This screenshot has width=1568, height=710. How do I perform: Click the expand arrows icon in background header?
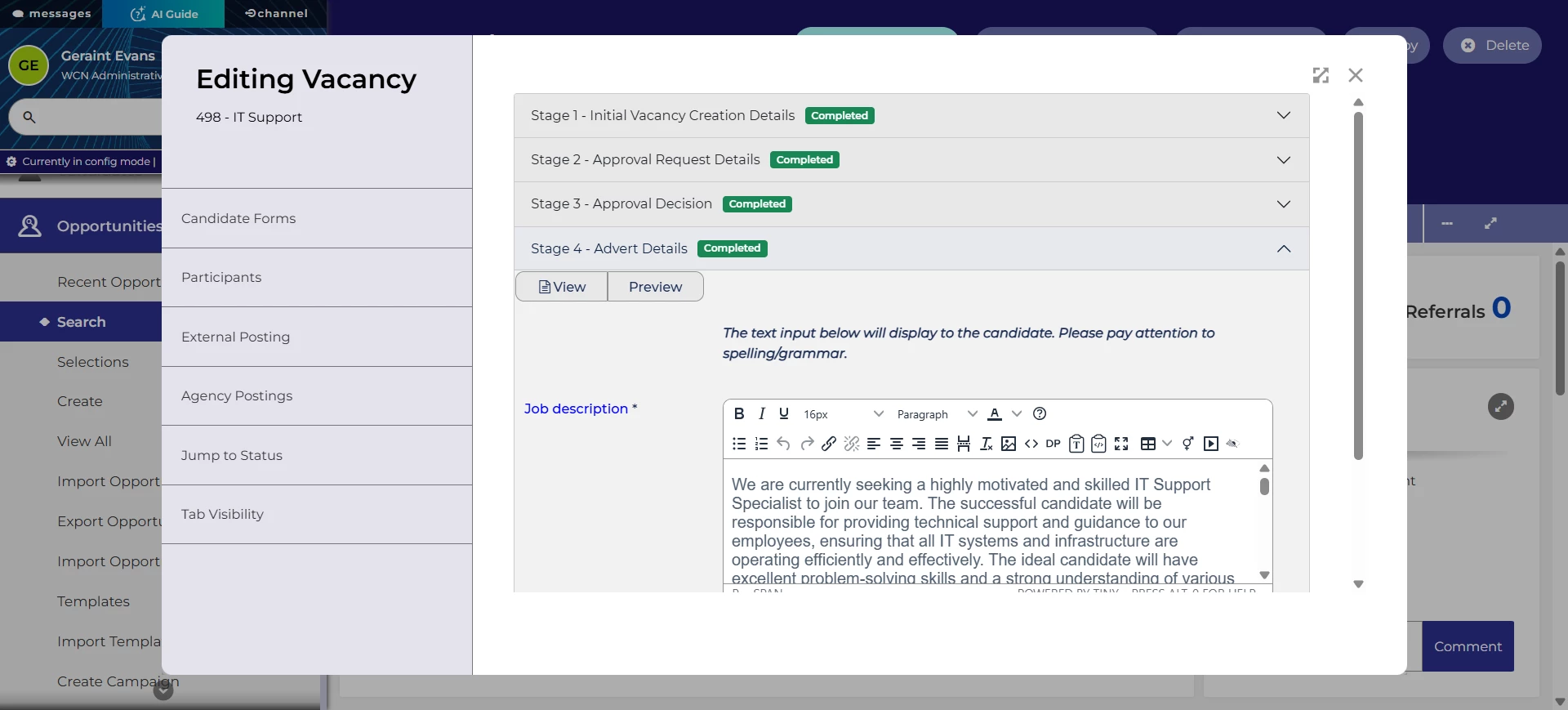(1490, 223)
